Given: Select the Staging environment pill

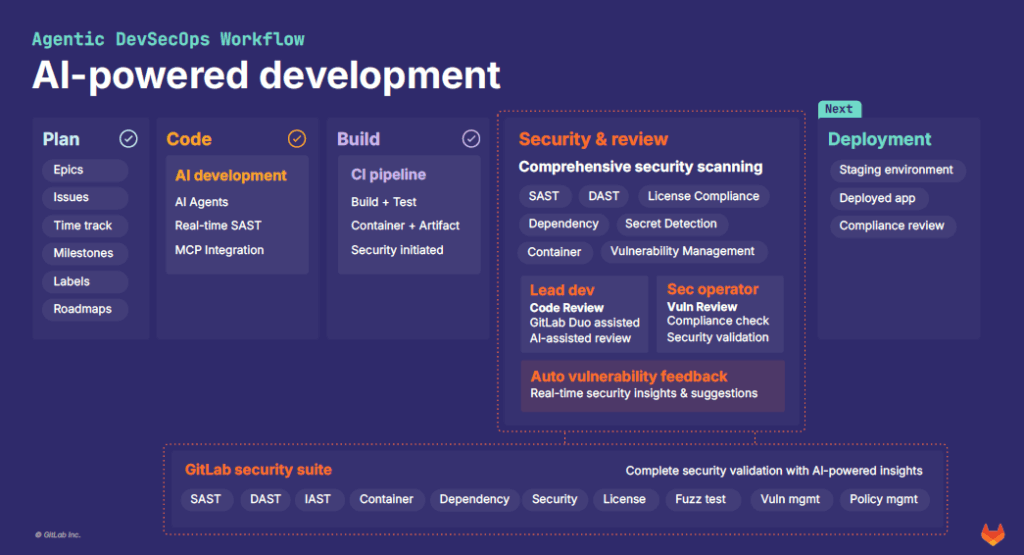Looking at the screenshot, I should 896,170.
